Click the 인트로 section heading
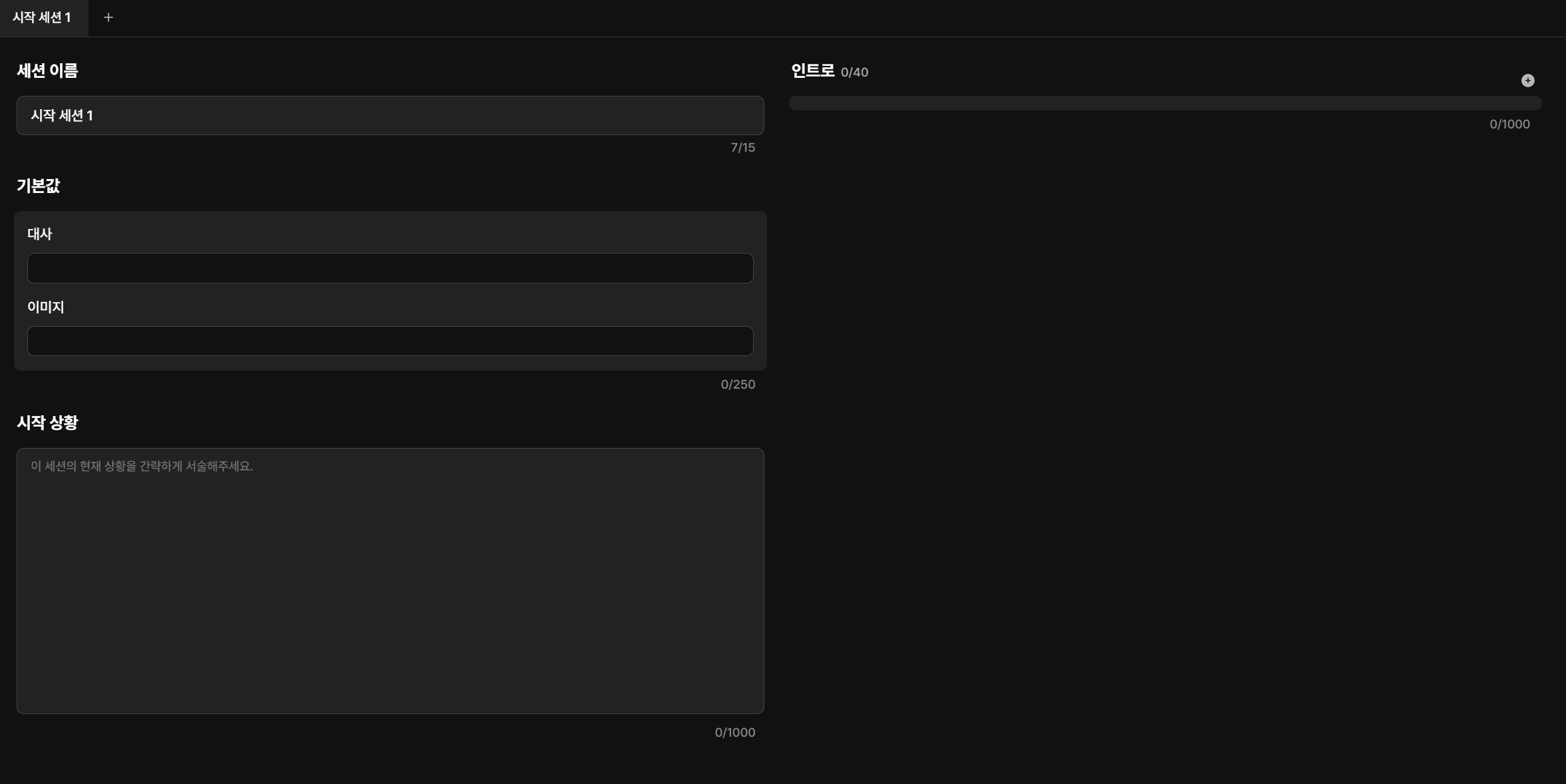Viewport: 1566px width, 784px height. click(x=812, y=71)
